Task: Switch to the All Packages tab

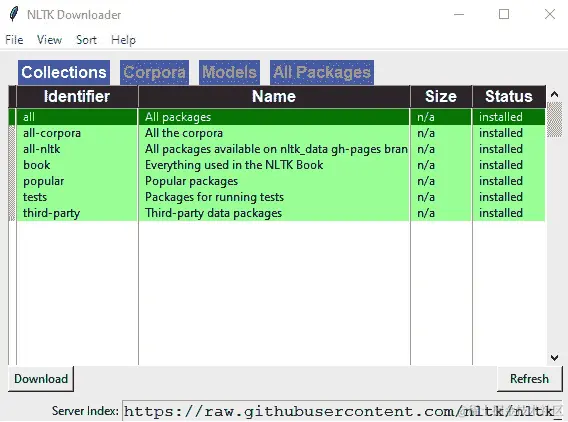Action: point(322,72)
